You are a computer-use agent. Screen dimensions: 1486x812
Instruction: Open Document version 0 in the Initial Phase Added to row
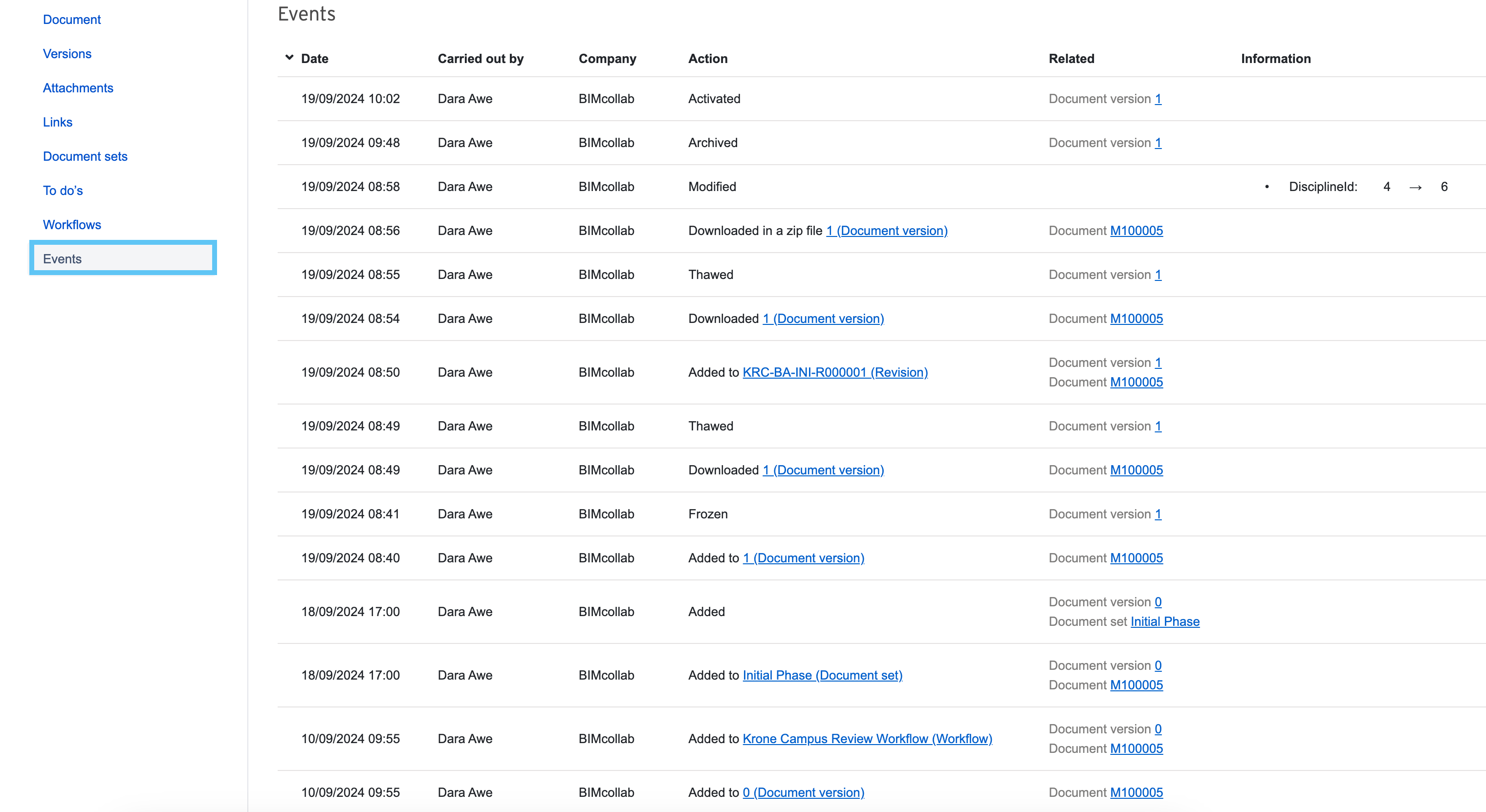(1158, 665)
